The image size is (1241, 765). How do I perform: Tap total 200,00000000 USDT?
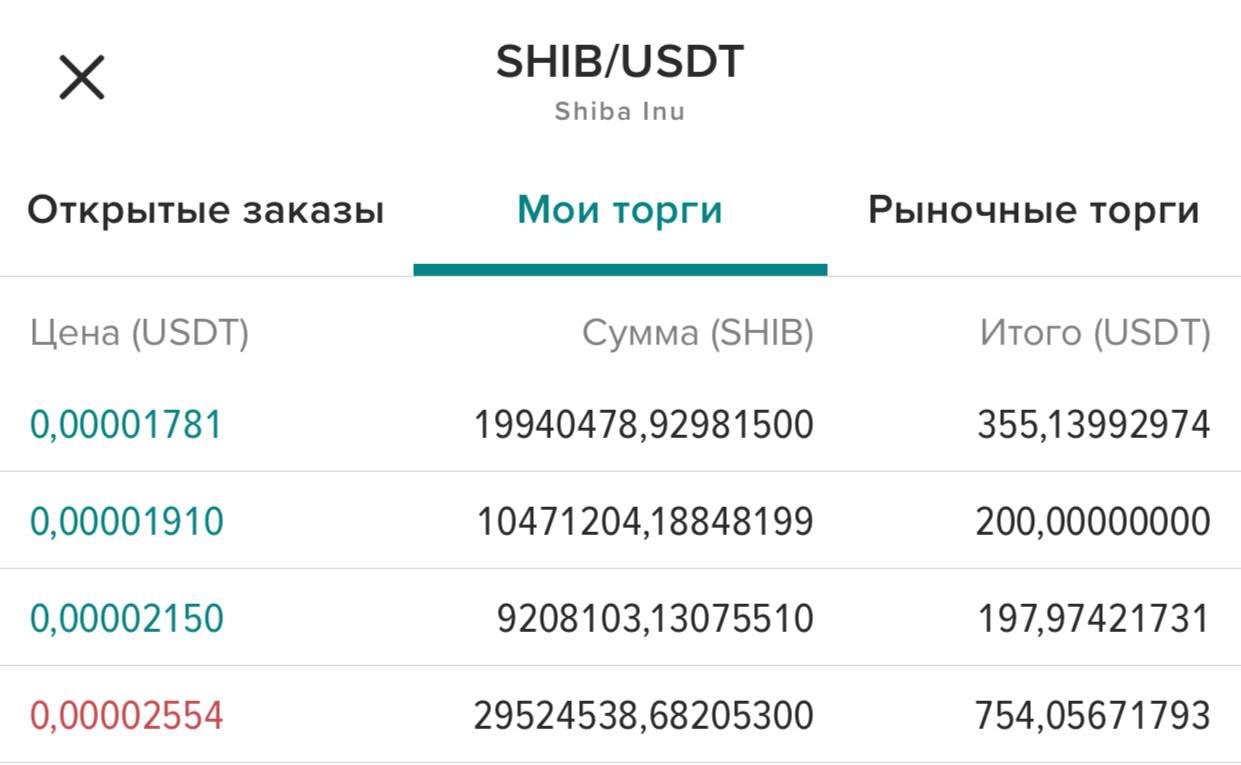1094,522
